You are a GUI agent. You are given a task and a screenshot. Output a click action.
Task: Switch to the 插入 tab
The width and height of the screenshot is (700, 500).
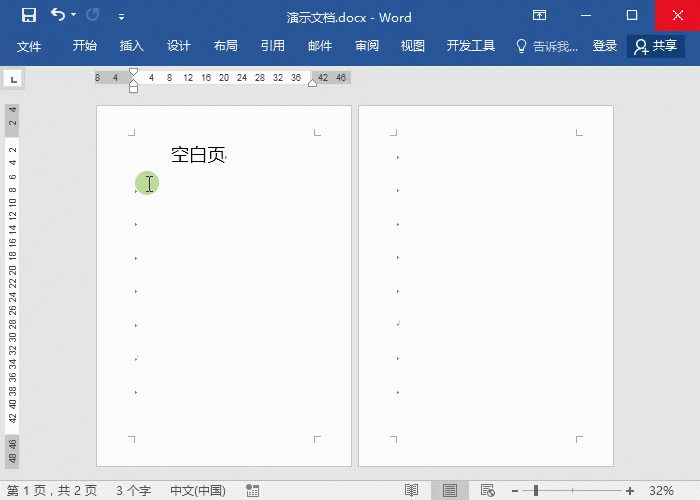click(x=132, y=46)
